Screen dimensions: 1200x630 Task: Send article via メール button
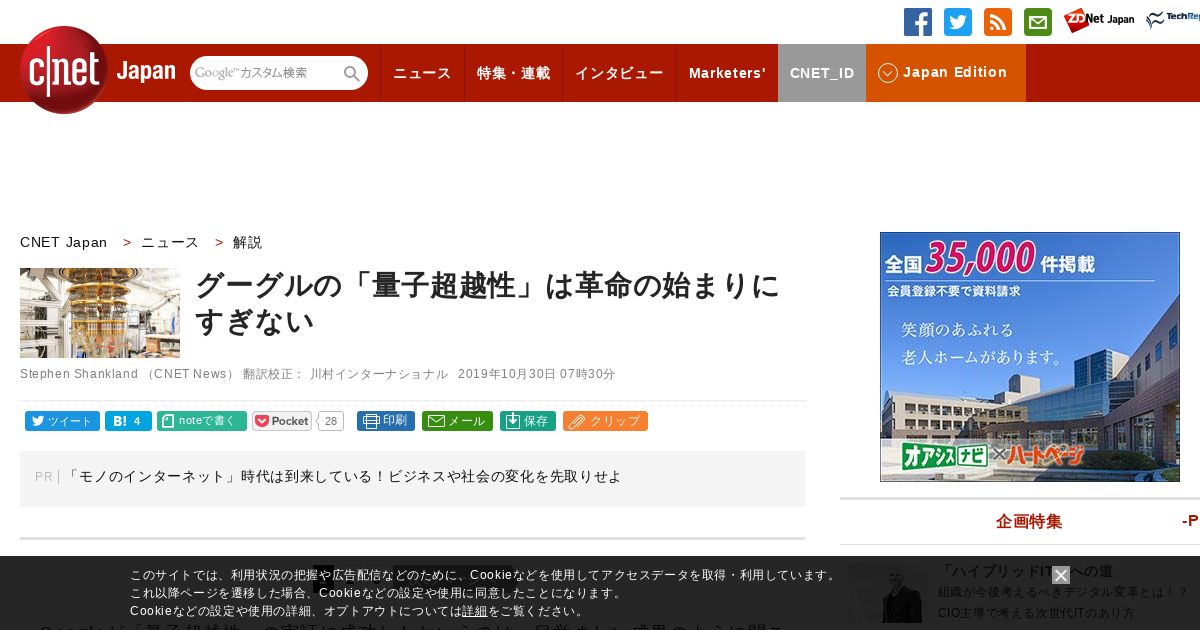(x=457, y=421)
